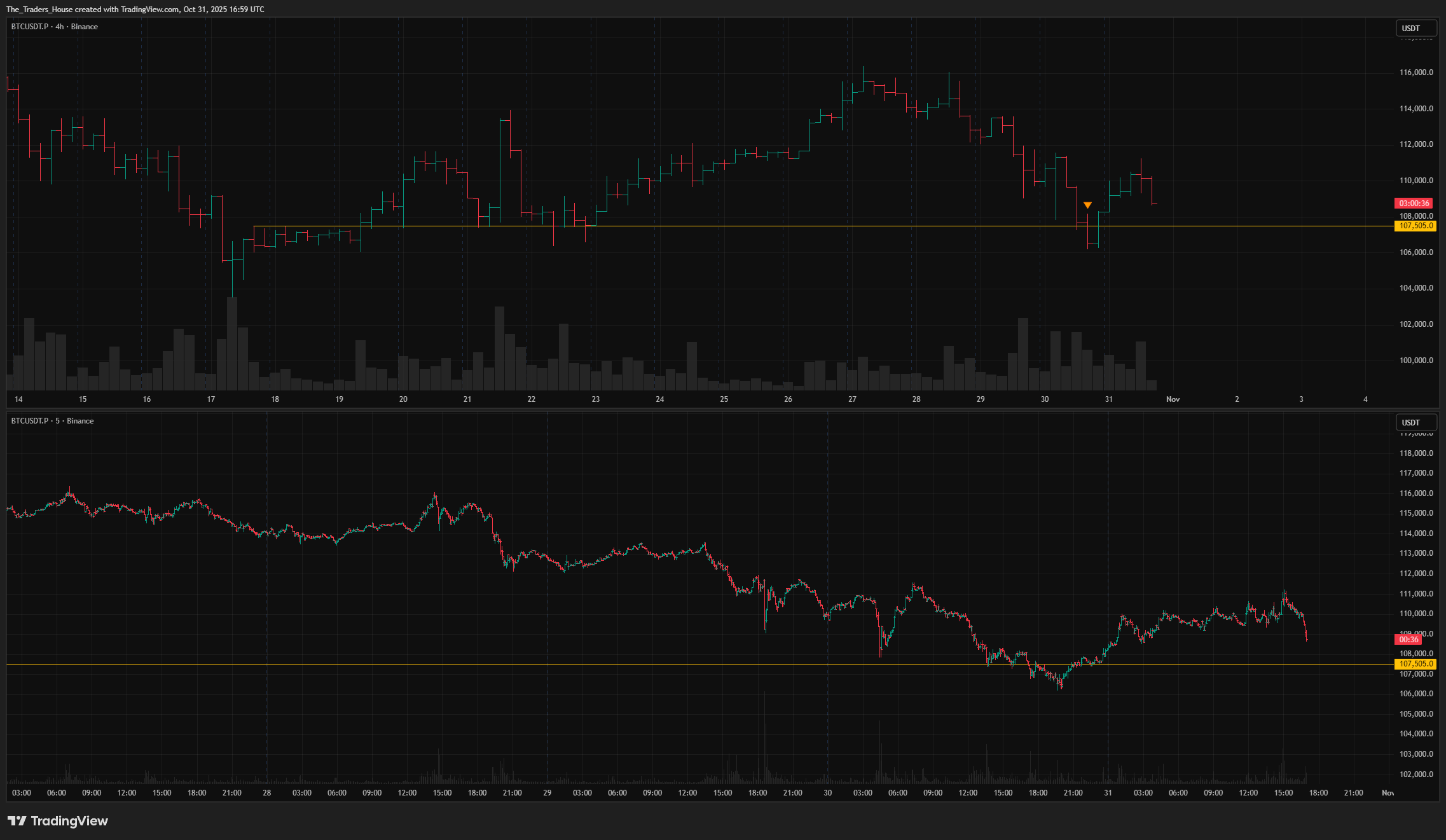
Task: Click 110,000.0 on the 4h price axis
Action: [x=1416, y=181]
